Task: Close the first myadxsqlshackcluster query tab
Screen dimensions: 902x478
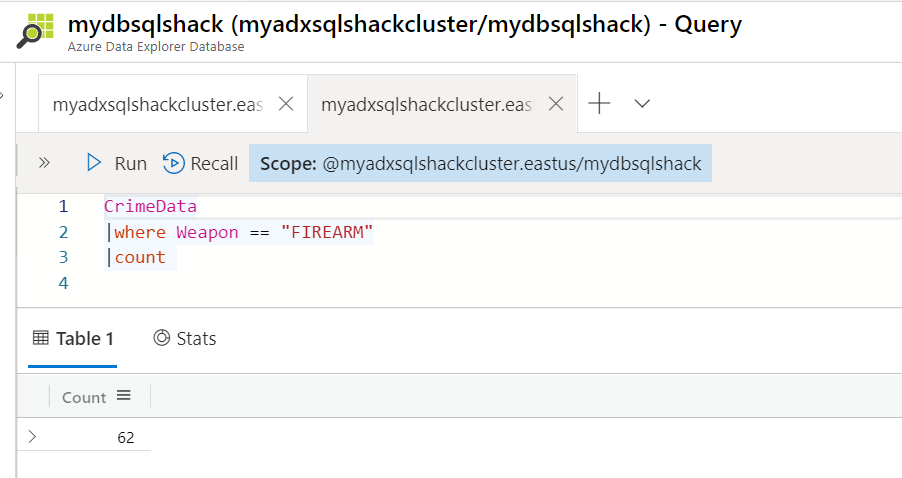Action: pyautogui.click(x=285, y=104)
